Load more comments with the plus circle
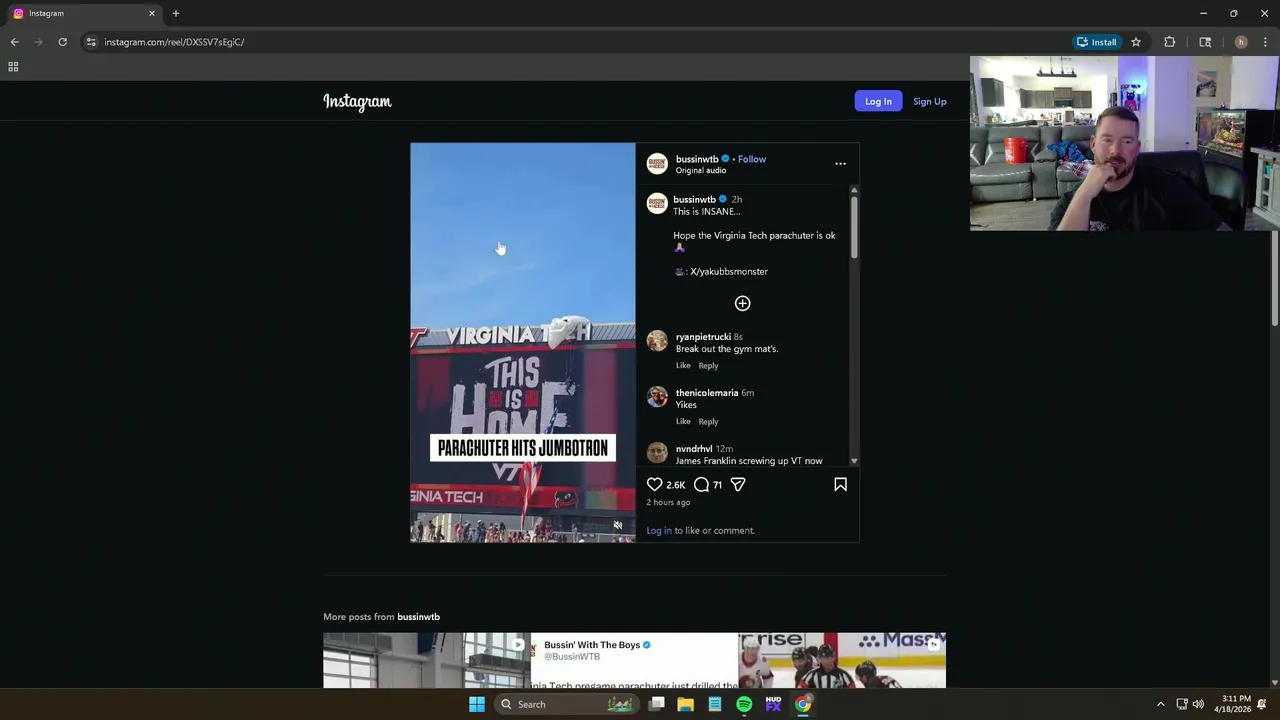1280x720 pixels. pos(742,303)
